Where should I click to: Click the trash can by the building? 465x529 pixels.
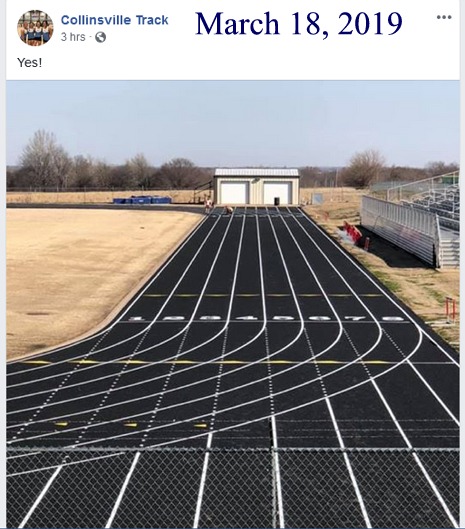(x=277, y=201)
